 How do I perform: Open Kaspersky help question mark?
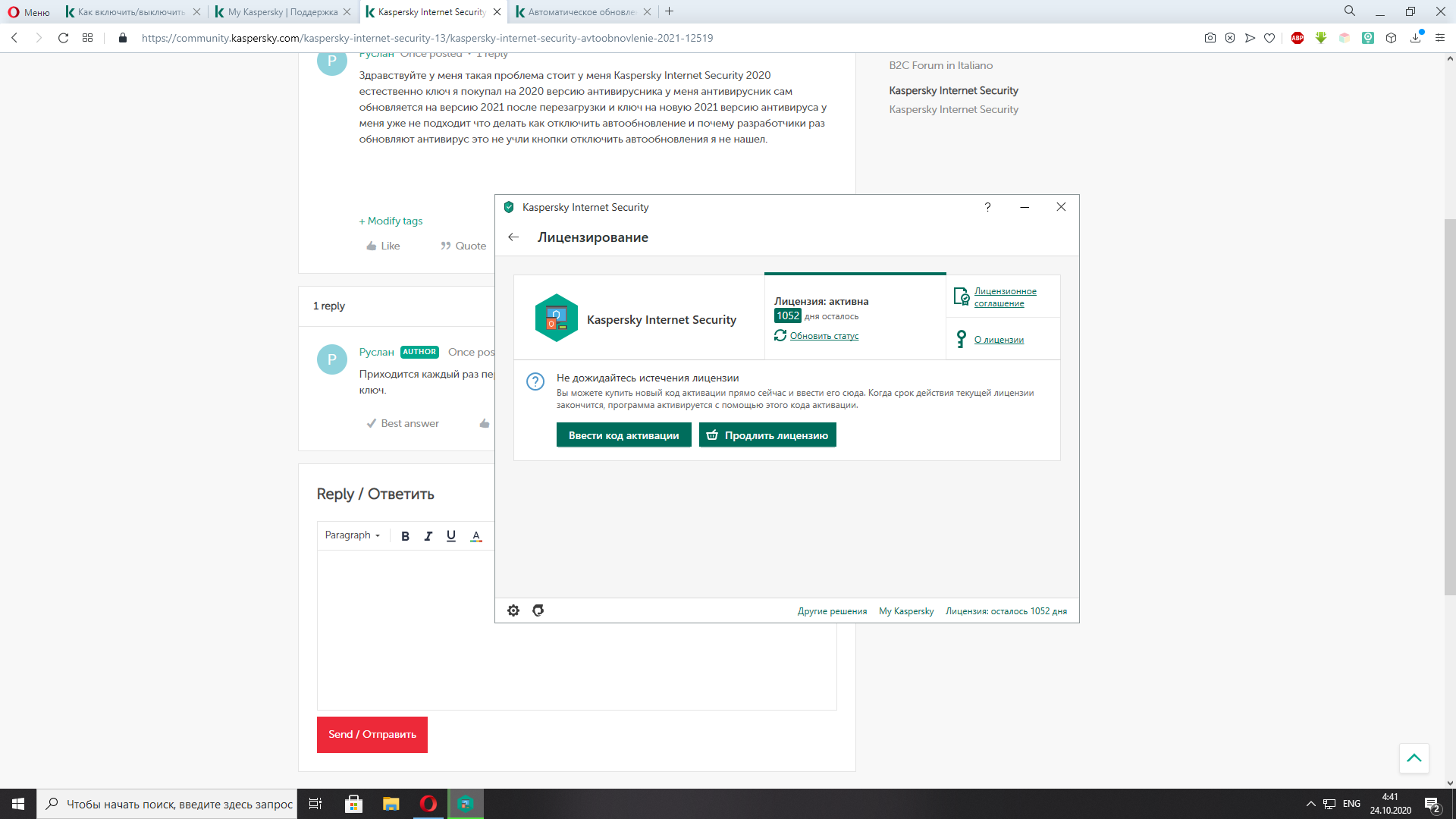point(987,207)
